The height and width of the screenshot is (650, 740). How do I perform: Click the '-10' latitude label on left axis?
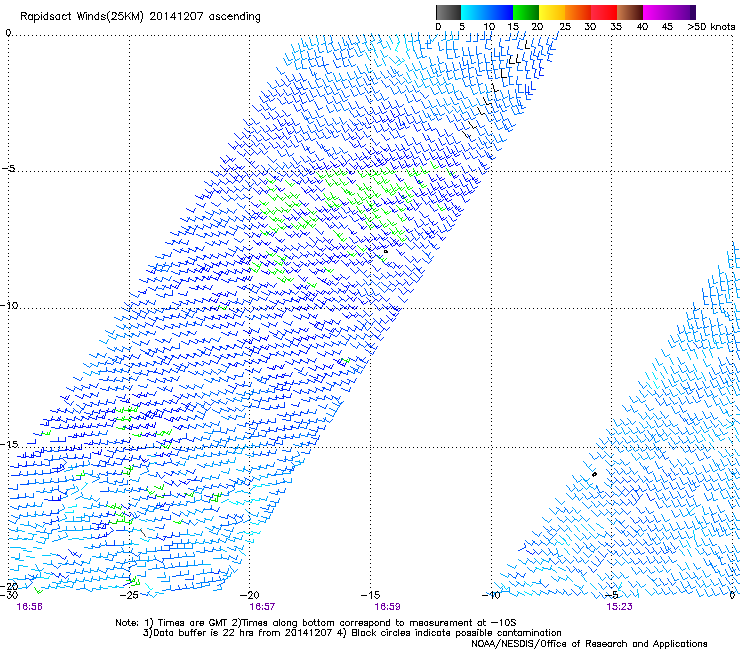9,305
